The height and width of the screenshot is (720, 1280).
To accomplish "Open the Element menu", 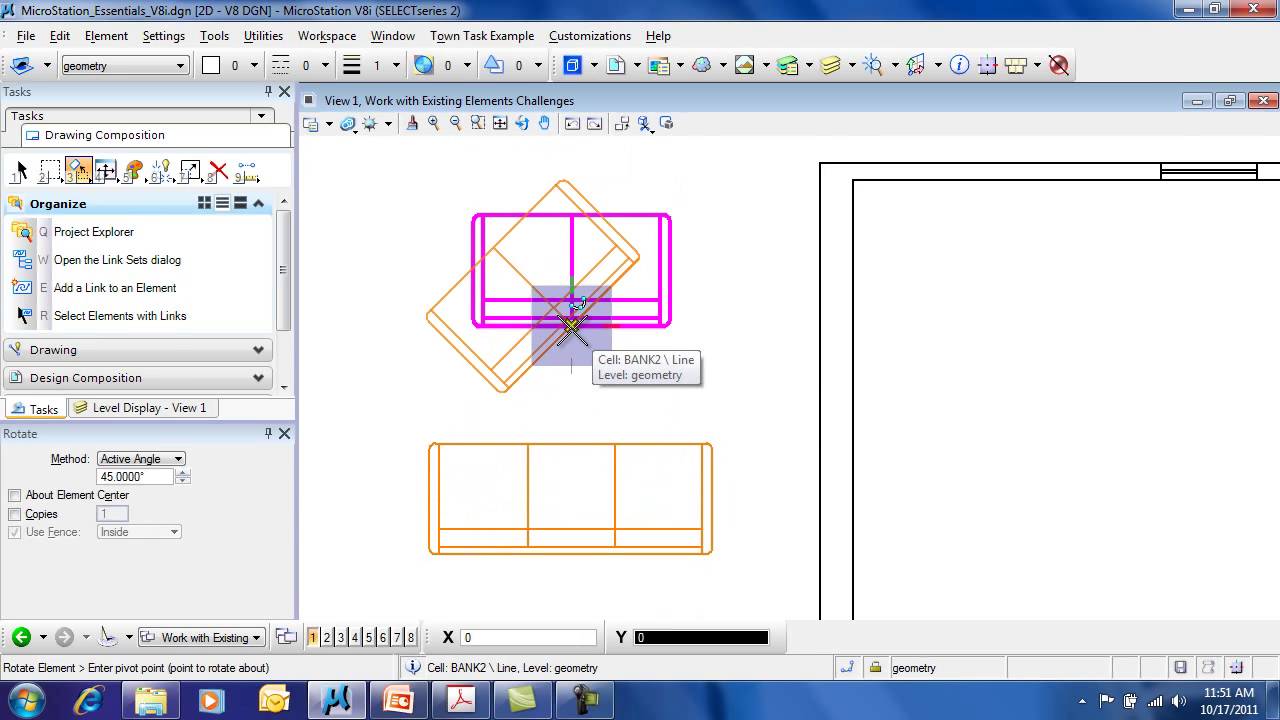I will [x=106, y=35].
